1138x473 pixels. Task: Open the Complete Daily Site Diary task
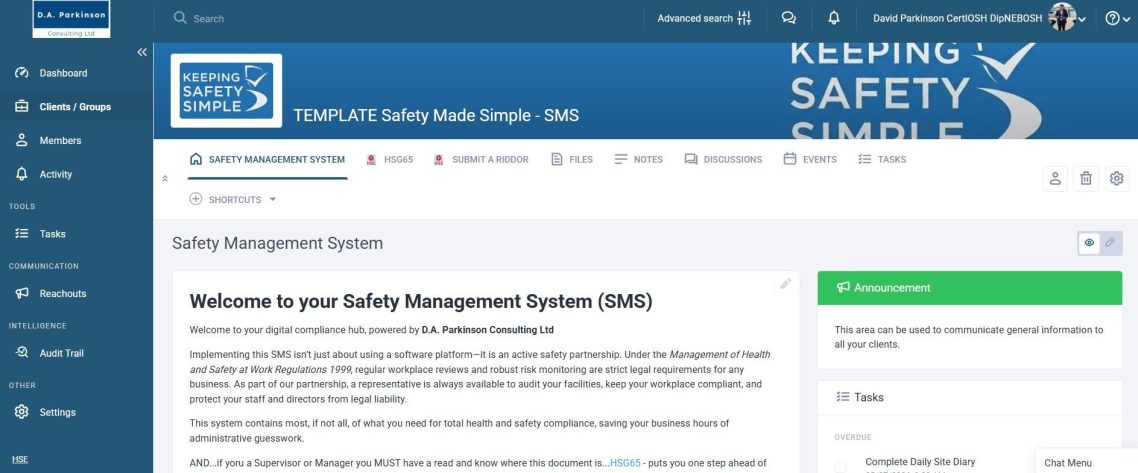coord(920,461)
